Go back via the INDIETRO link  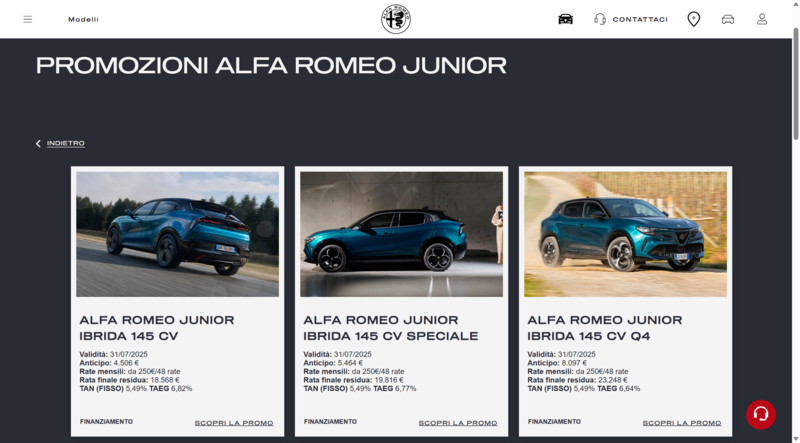click(x=66, y=143)
